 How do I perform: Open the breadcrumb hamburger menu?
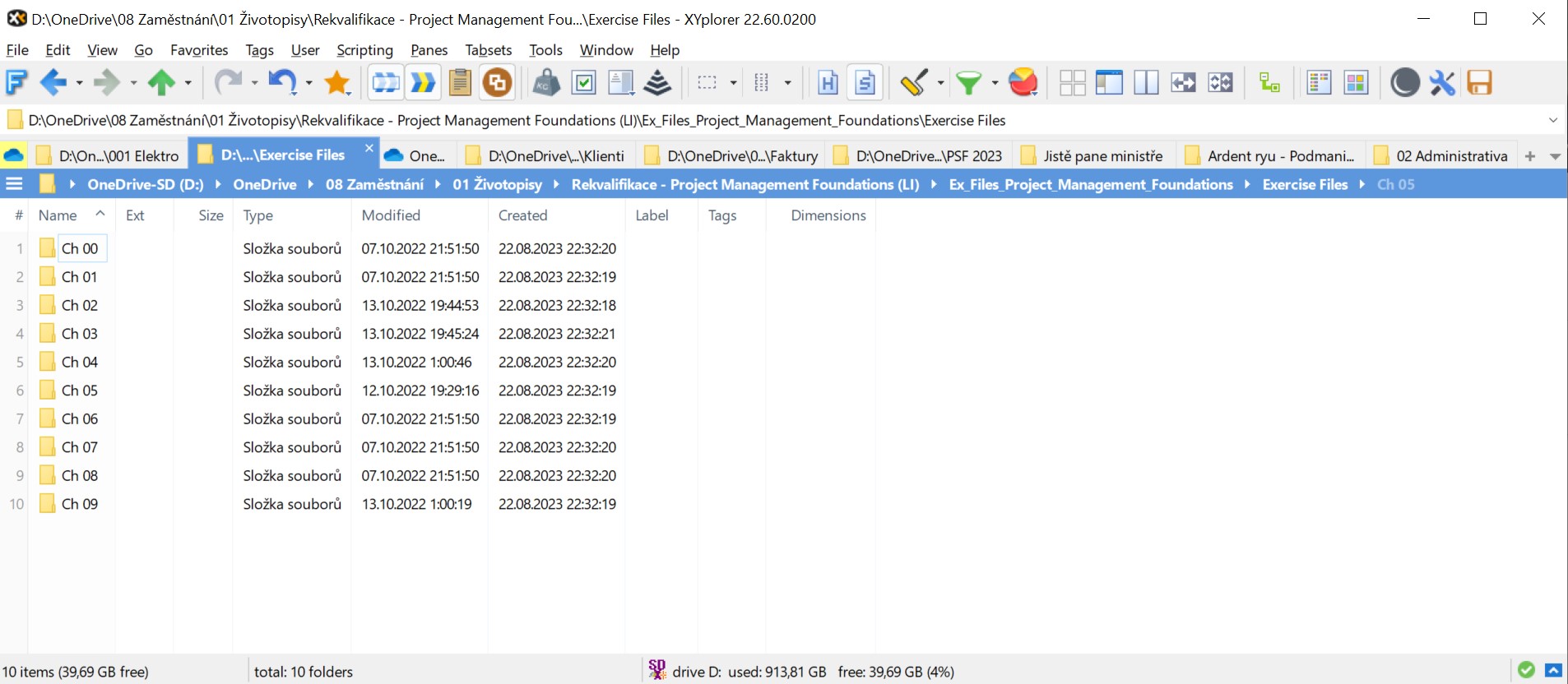point(14,183)
